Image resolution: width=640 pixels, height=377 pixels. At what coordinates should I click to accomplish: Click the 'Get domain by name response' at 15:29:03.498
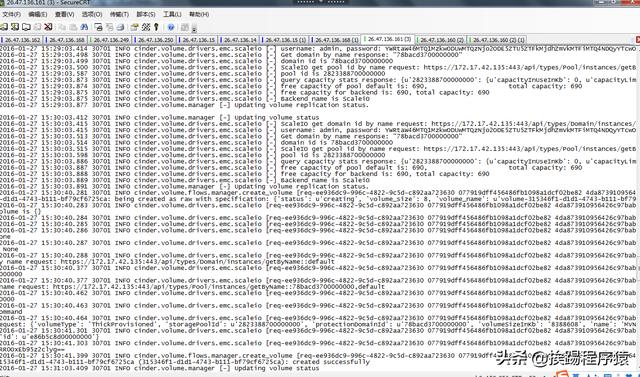tap(371, 55)
